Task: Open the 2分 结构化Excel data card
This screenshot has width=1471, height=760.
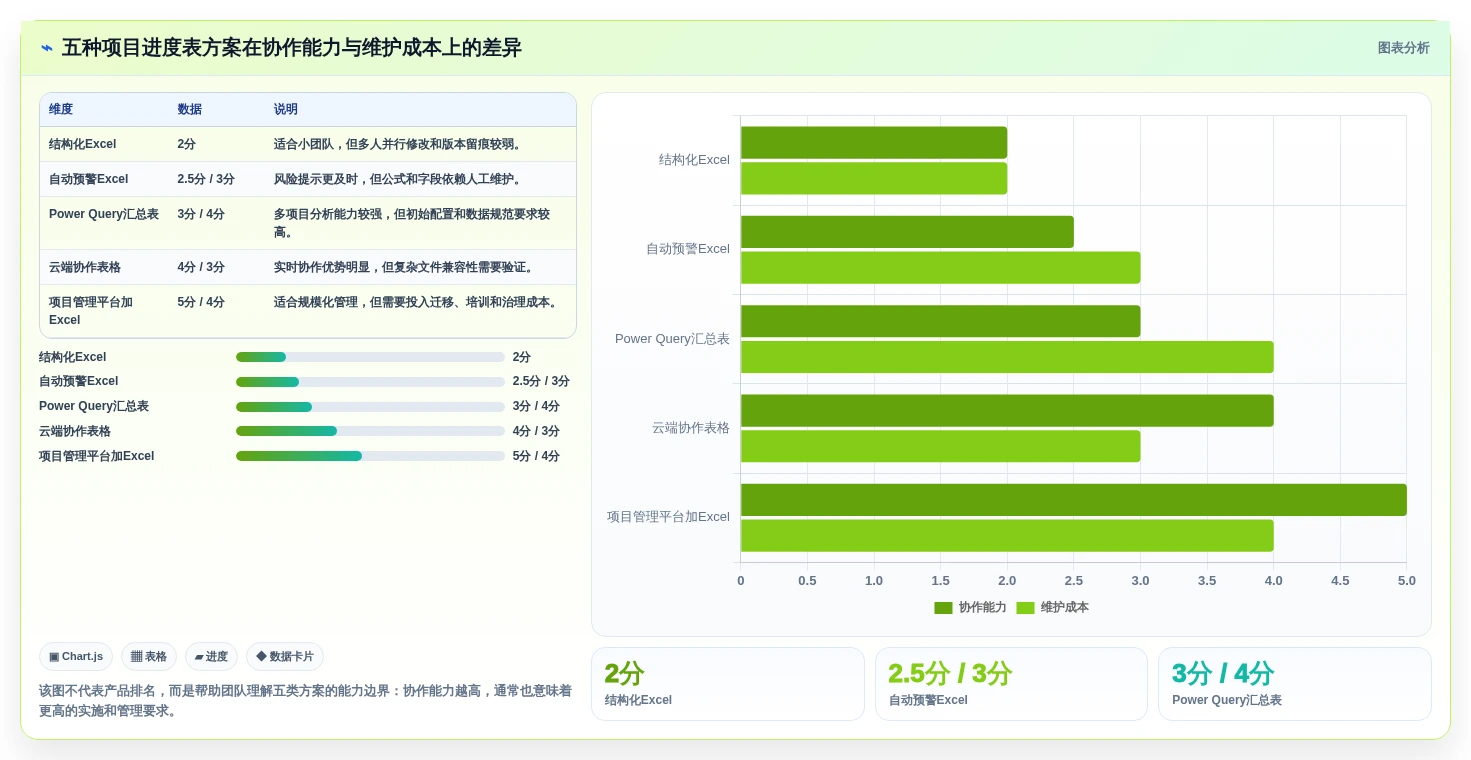Action: (727, 684)
